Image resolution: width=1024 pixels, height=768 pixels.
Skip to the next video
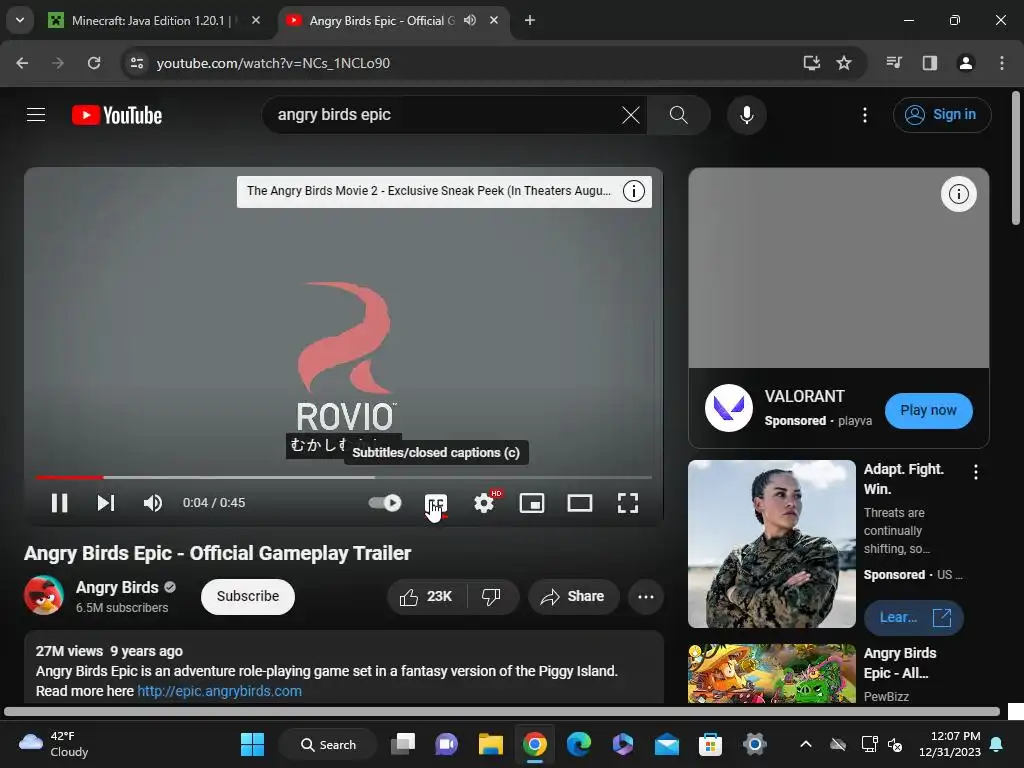[x=106, y=503]
